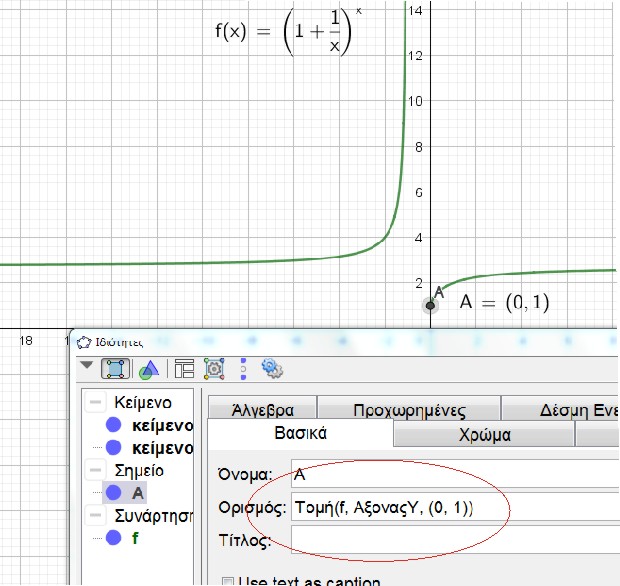Viewport: 620px width, 586px height.
Task: Open the Layout settings icon
Action: [x=184, y=369]
